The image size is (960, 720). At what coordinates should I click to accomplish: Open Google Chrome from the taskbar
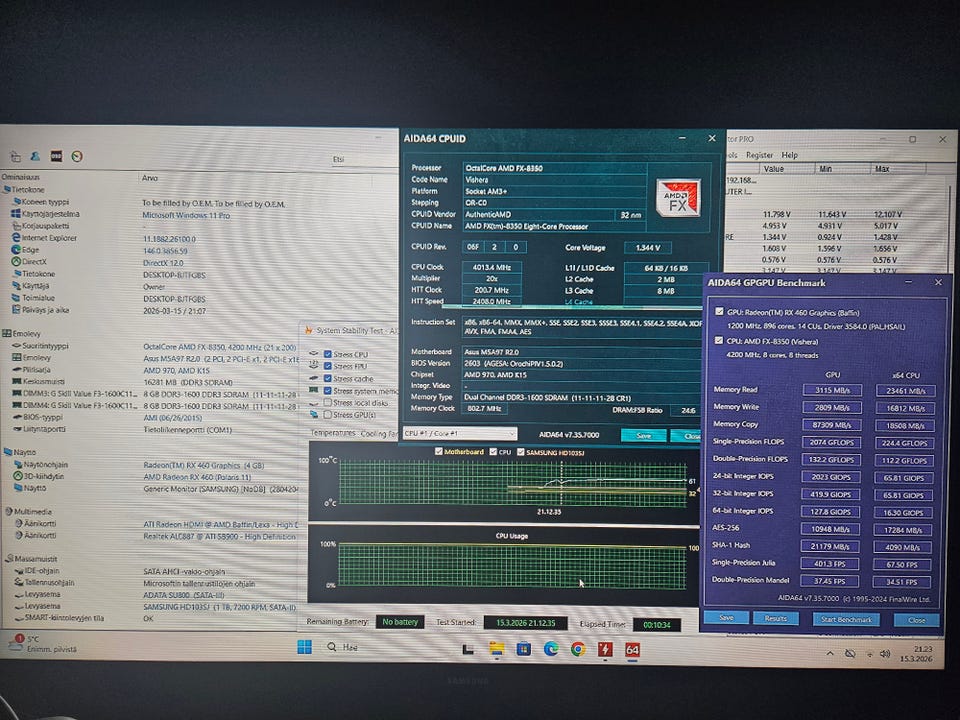coord(577,649)
